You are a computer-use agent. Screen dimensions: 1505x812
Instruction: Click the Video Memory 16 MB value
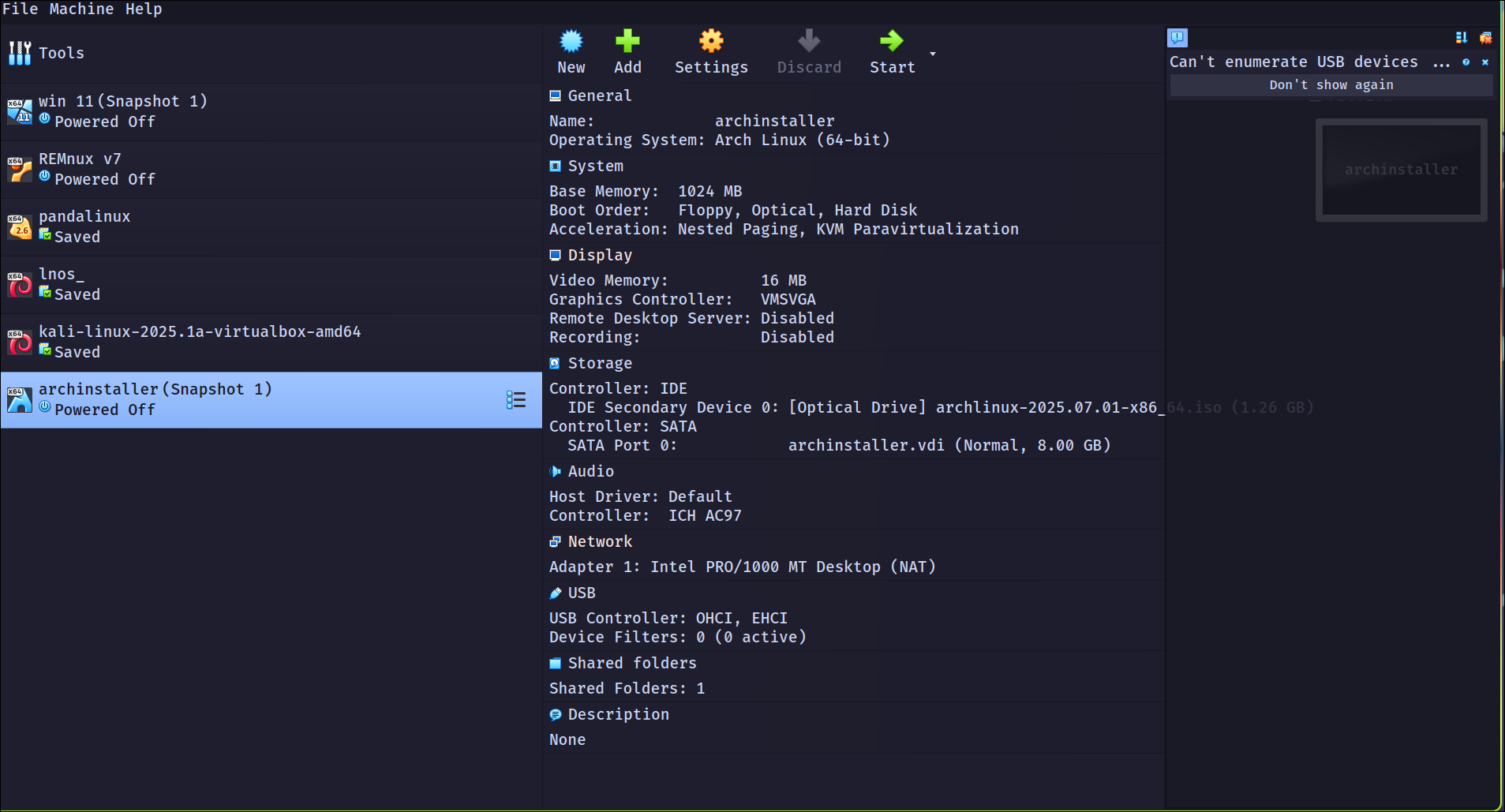784,280
